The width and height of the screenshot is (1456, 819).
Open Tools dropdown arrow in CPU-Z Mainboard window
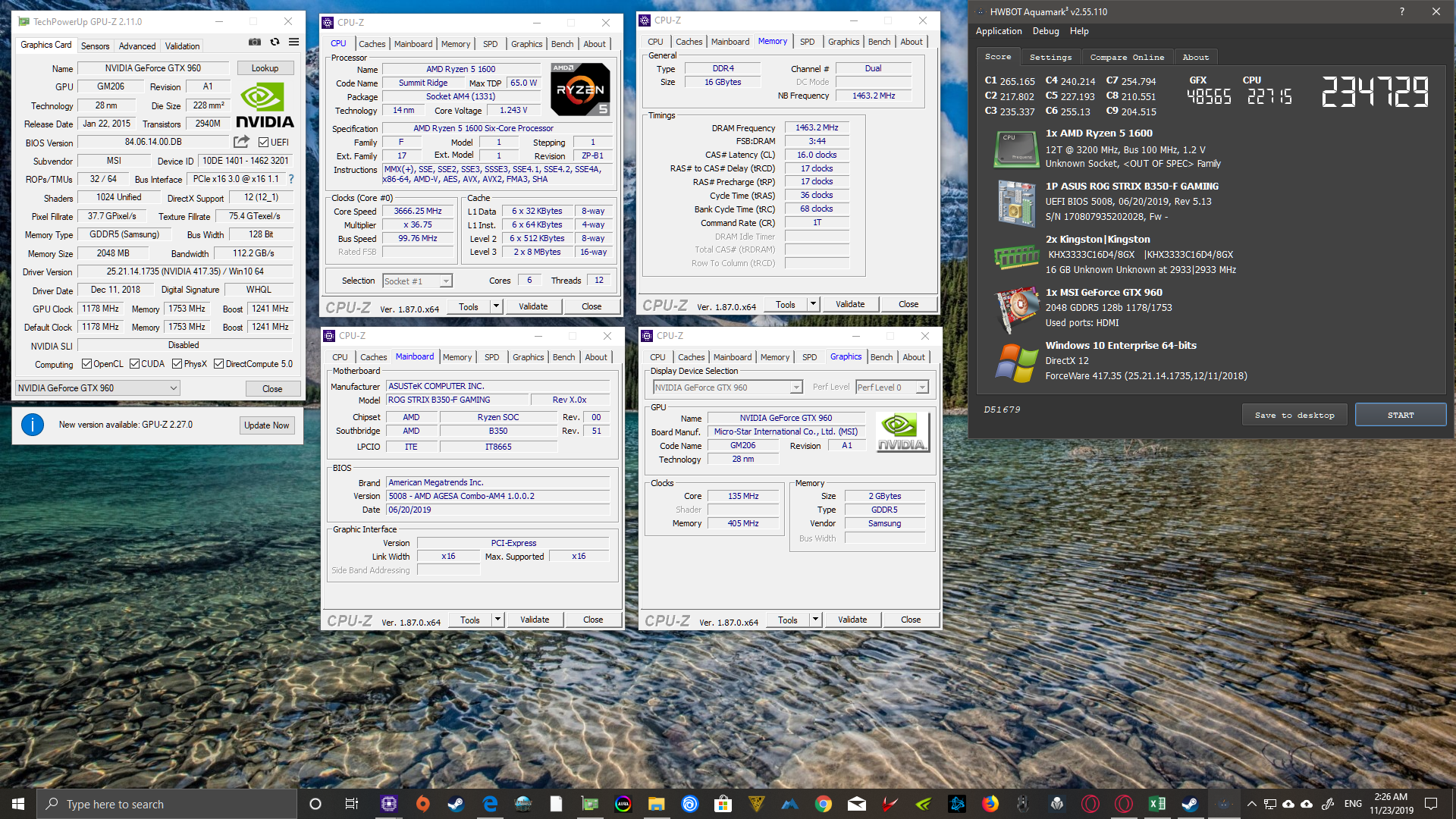point(498,620)
